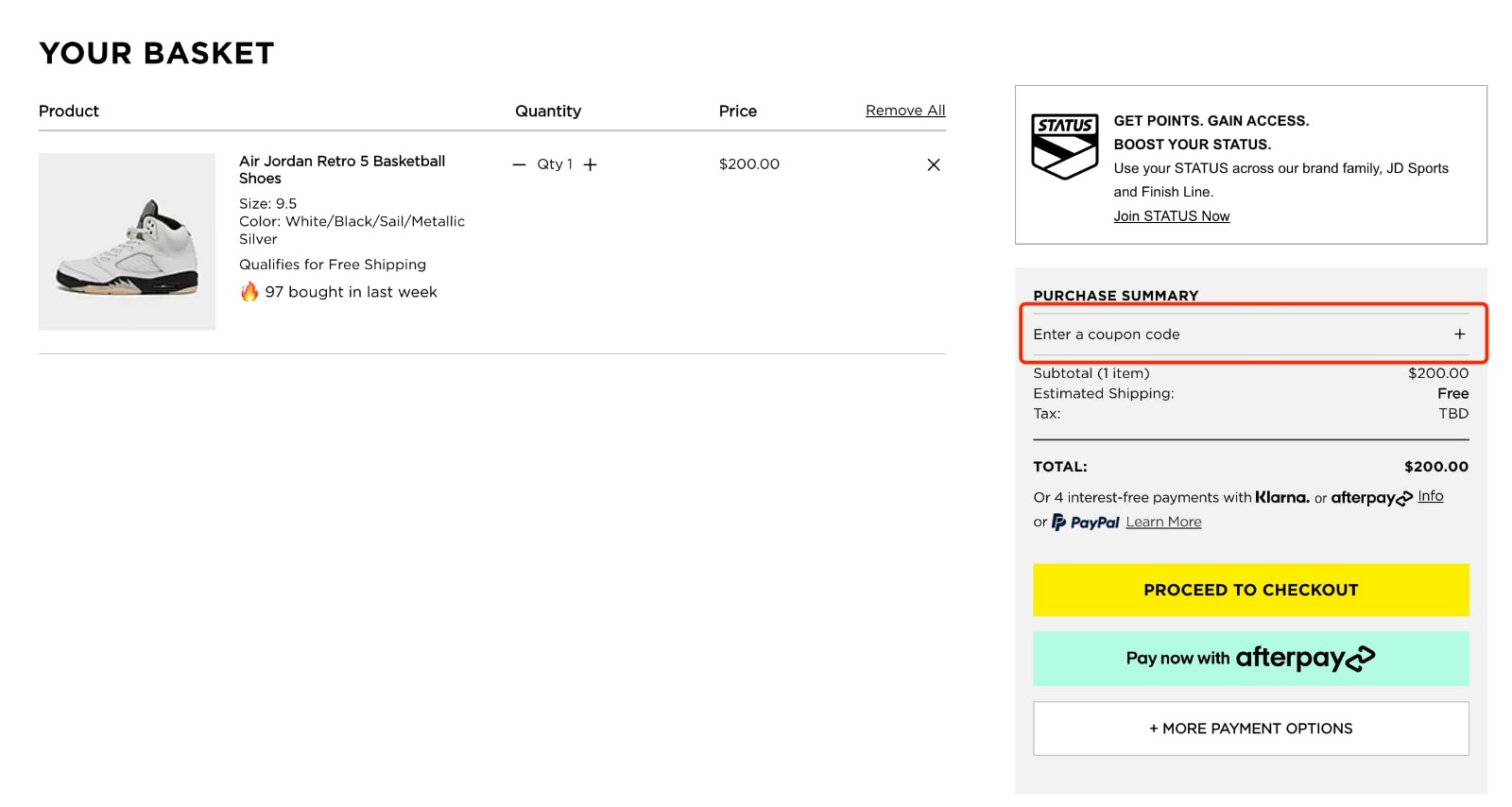Screen dimensions: 1512x807
Task: Click Size: 9.5 text
Action: (x=267, y=204)
